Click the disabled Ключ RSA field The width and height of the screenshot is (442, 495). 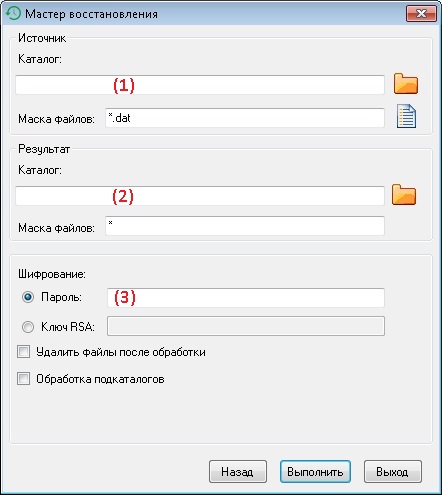click(x=246, y=326)
